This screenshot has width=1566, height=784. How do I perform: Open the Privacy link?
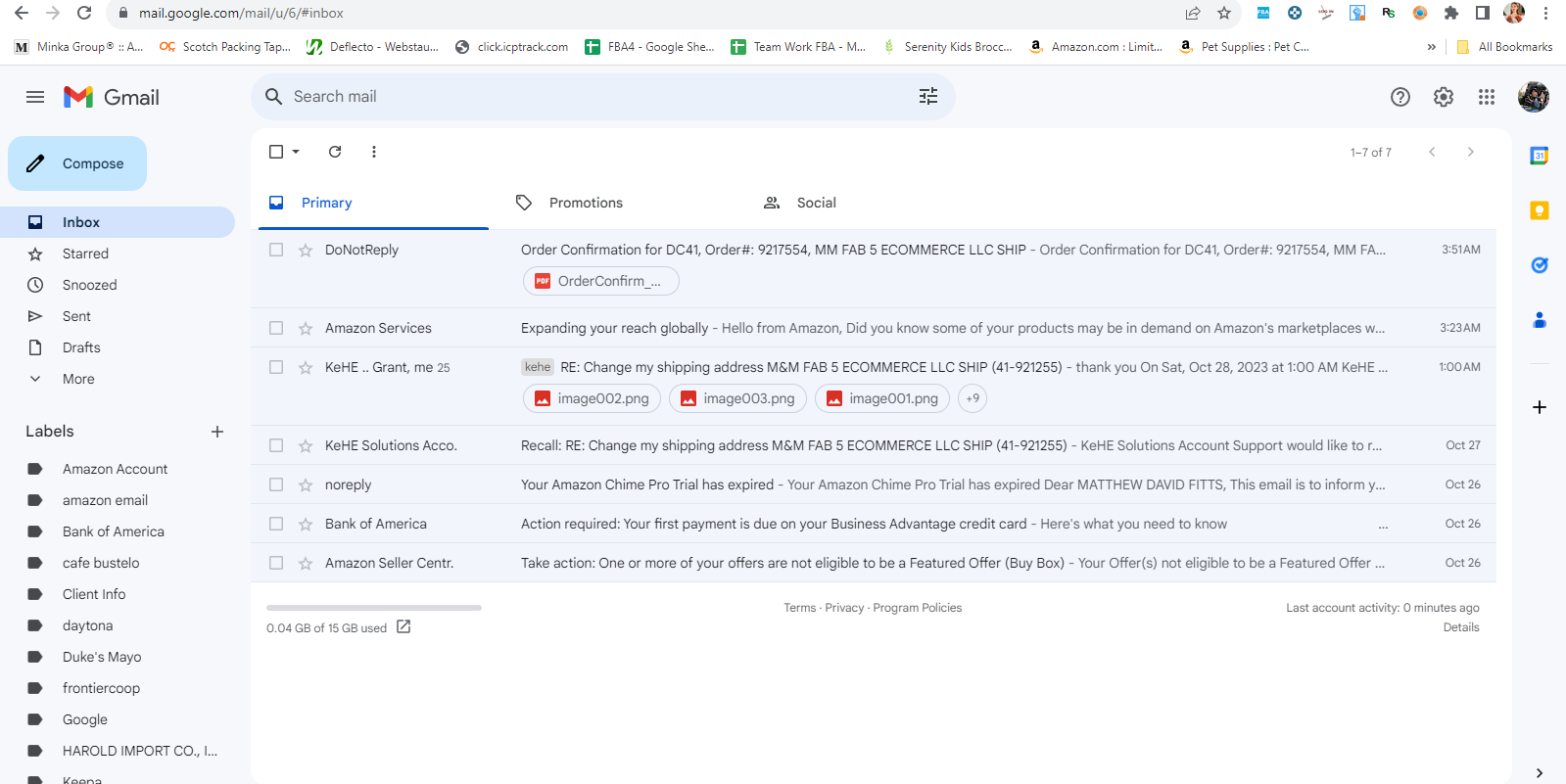coord(844,608)
